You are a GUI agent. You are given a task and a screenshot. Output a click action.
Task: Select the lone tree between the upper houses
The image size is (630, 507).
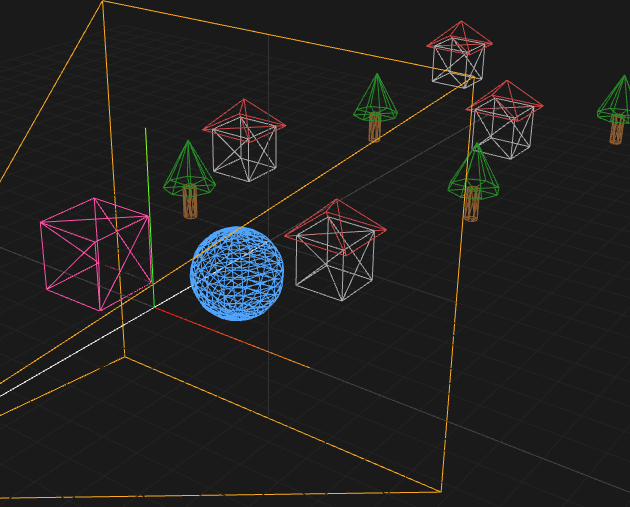pos(375,108)
